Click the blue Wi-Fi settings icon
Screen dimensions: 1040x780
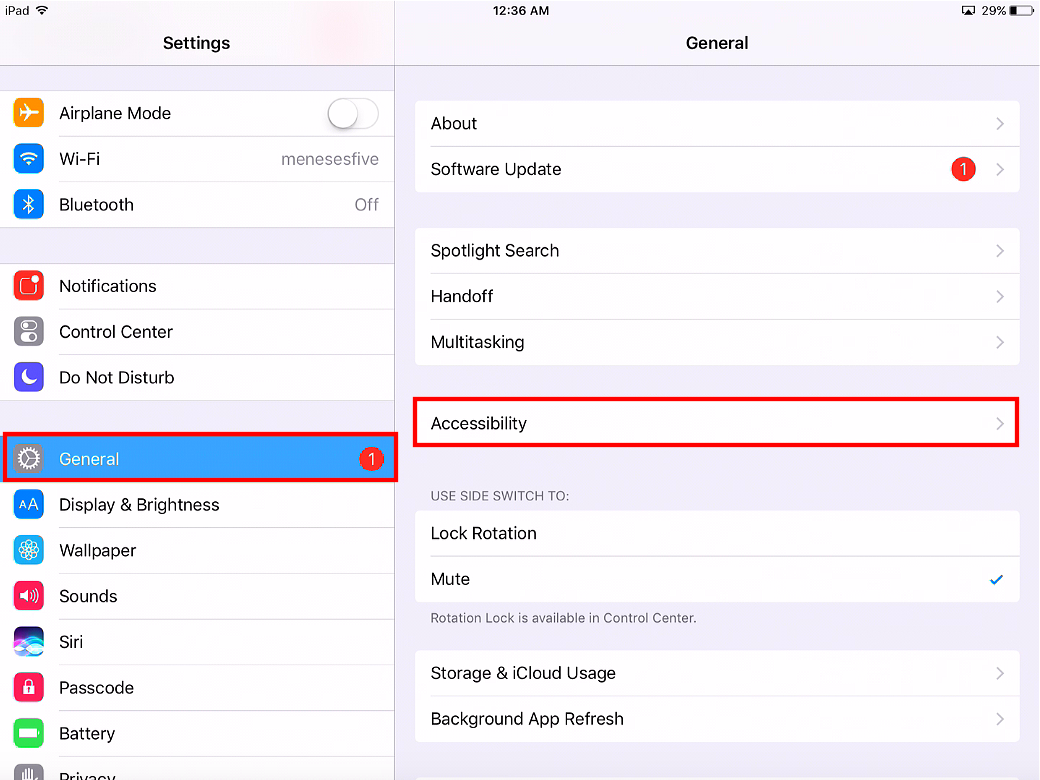[28, 158]
